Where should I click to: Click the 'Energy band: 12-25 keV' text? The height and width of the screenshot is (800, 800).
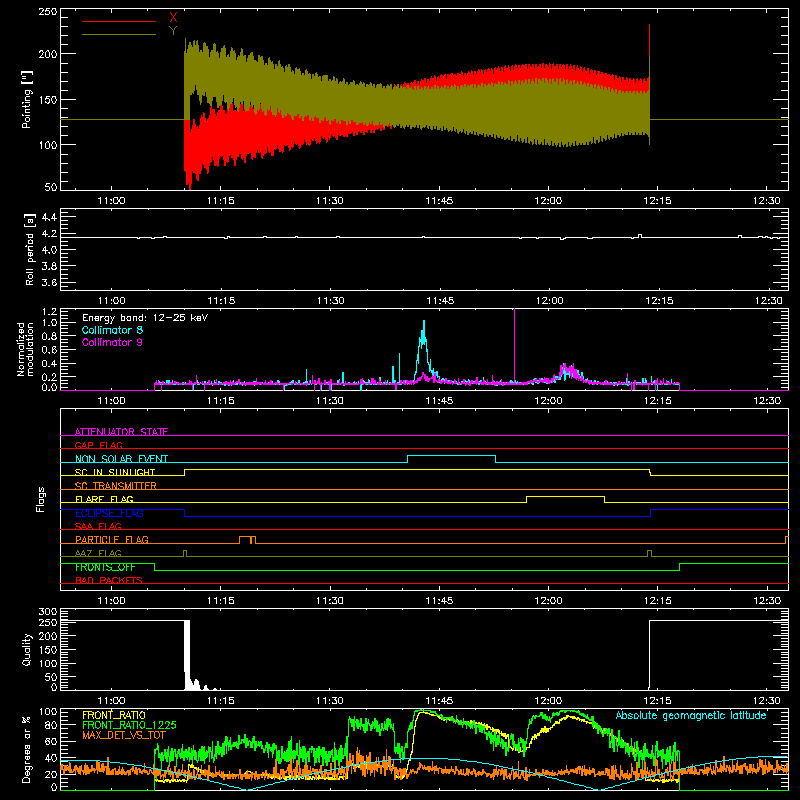click(145, 318)
